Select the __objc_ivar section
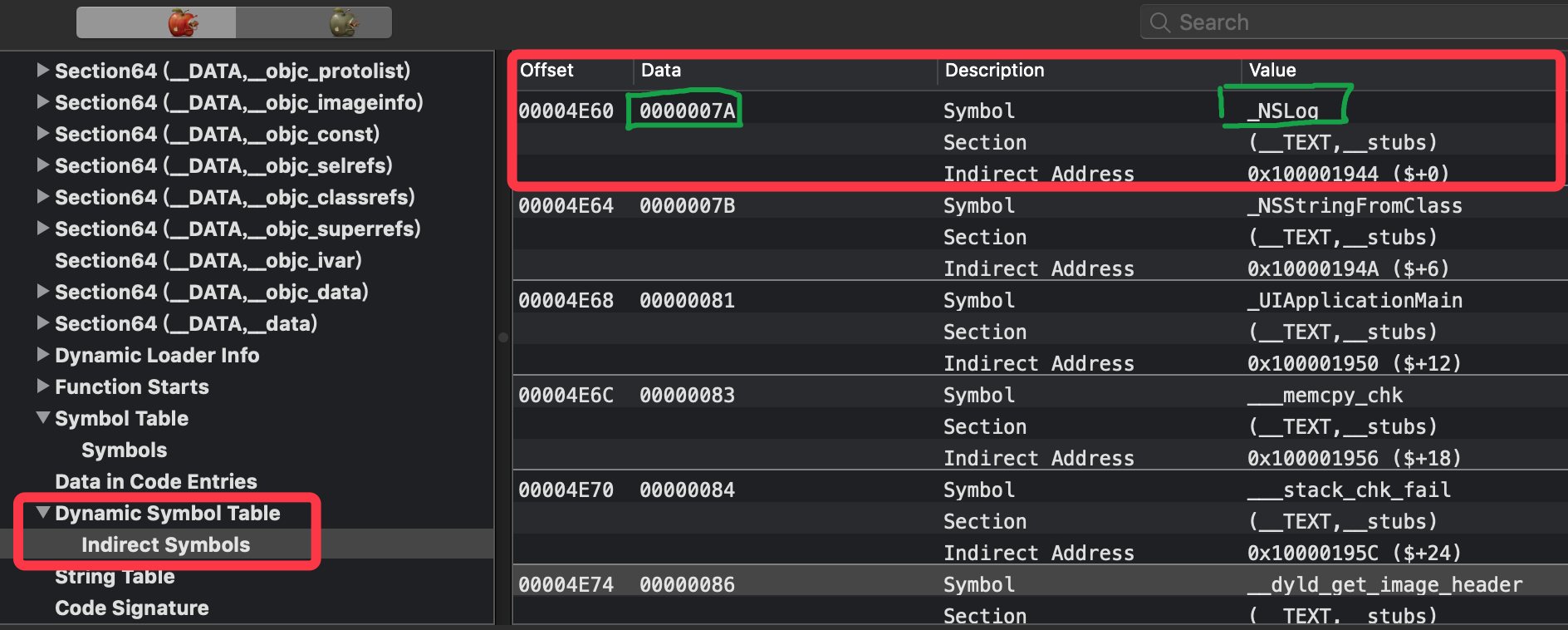 [208, 261]
